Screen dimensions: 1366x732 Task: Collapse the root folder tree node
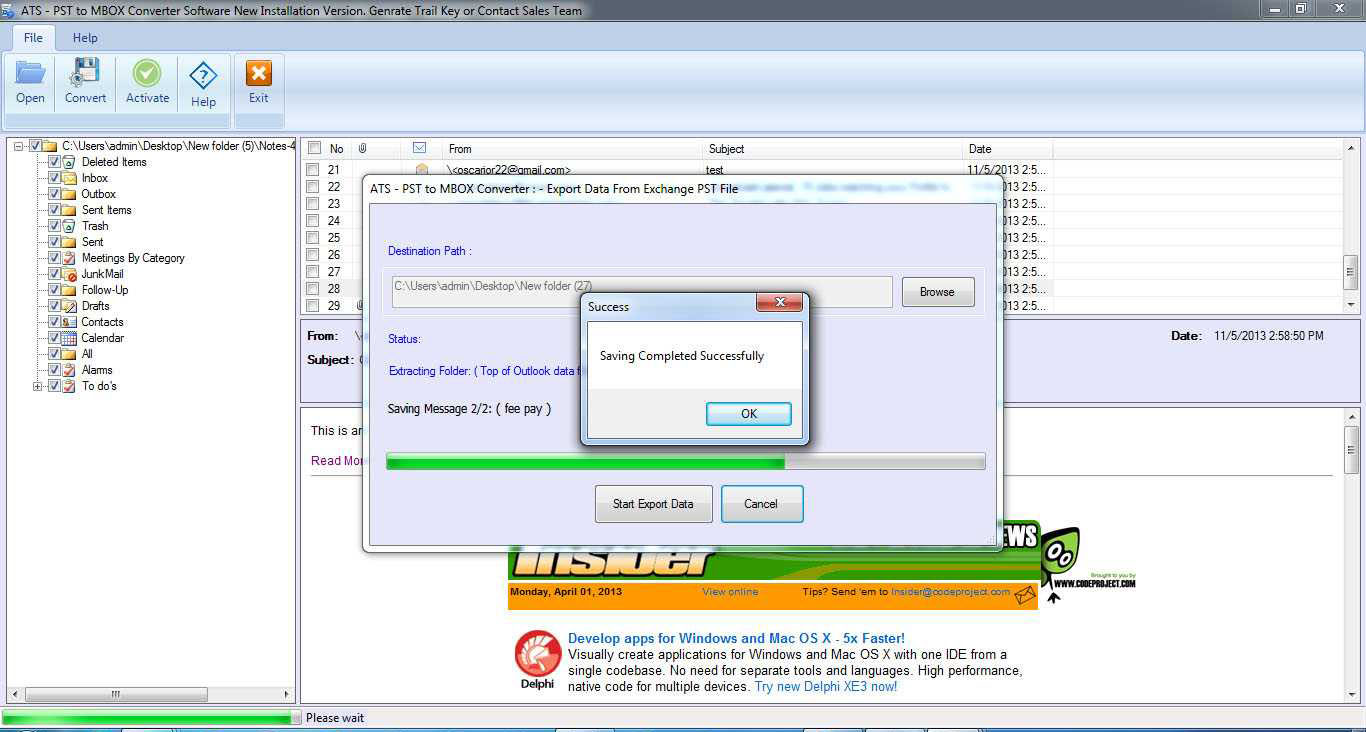(x=19, y=146)
